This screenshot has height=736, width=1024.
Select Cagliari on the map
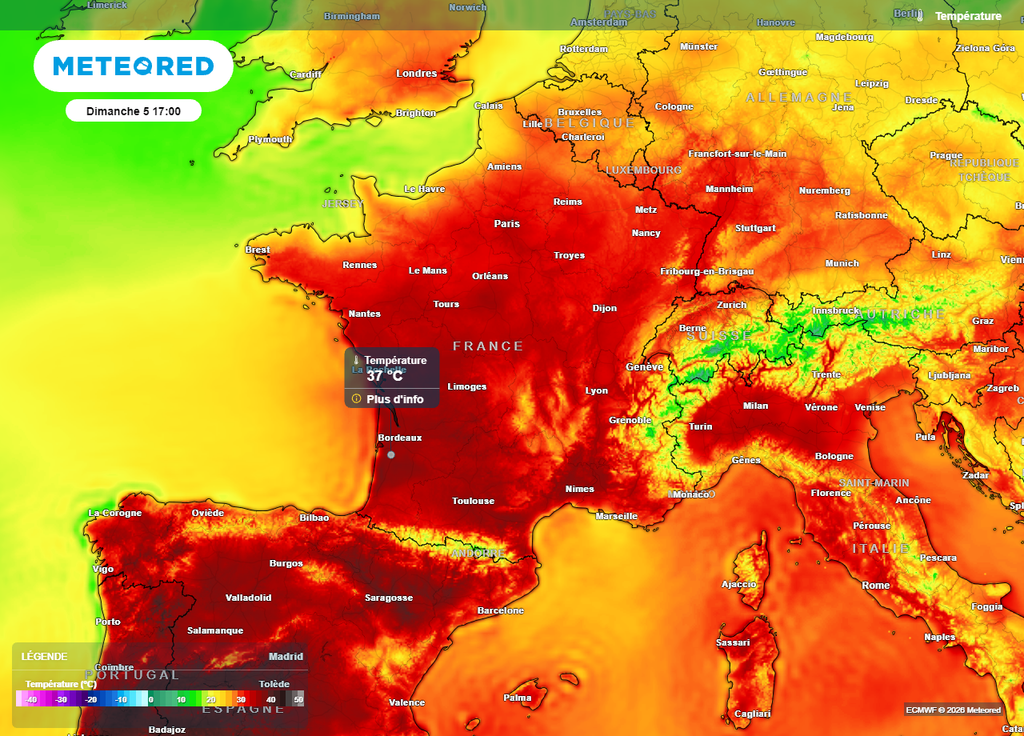(x=752, y=714)
